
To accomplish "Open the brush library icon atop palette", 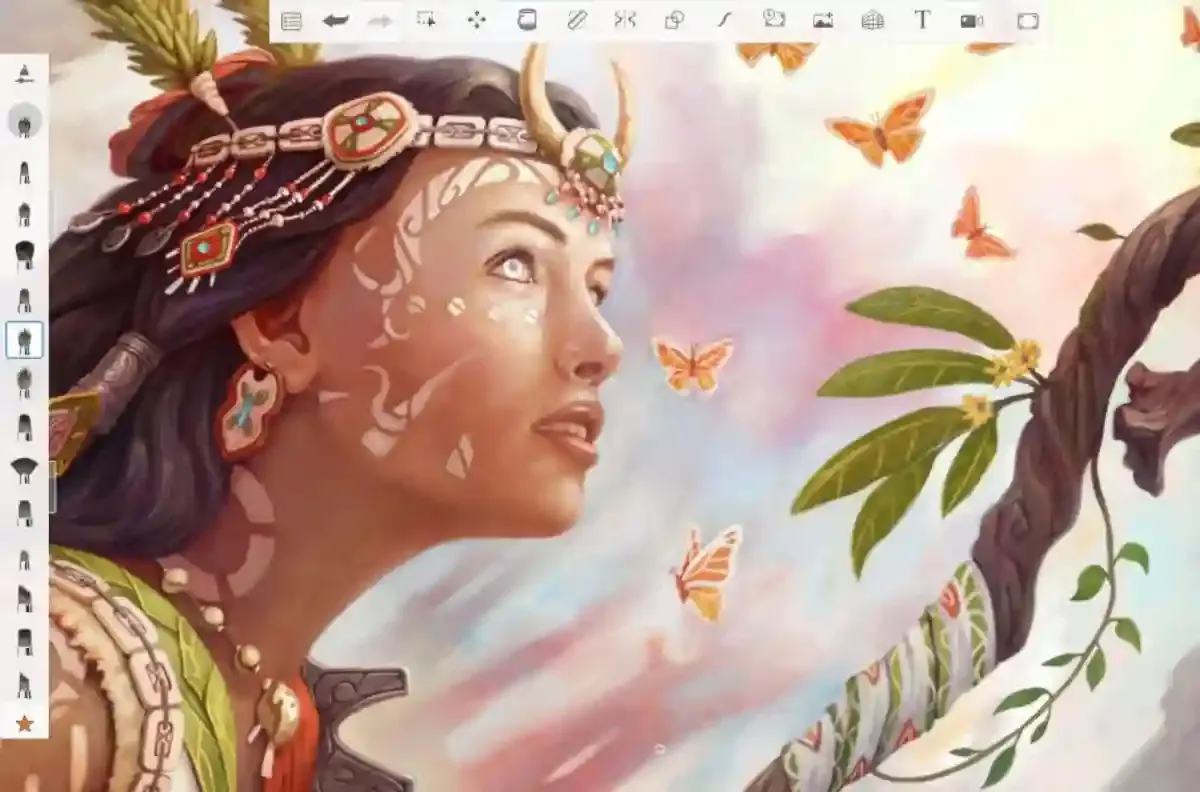I will (25, 74).
